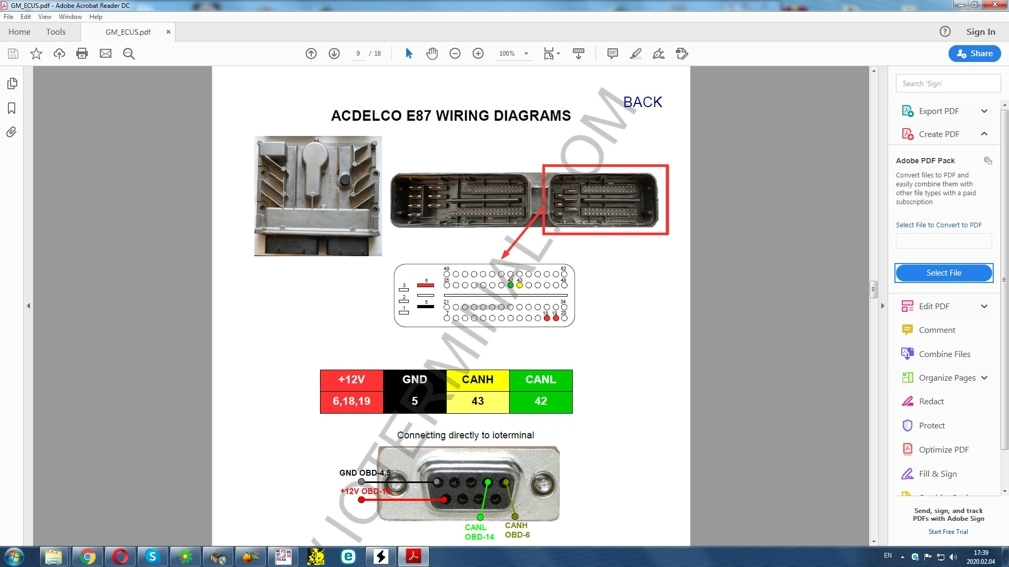The height and width of the screenshot is (567, 1009).
Task: Bookmark the file with the star icon
Action: click(36, 53)
